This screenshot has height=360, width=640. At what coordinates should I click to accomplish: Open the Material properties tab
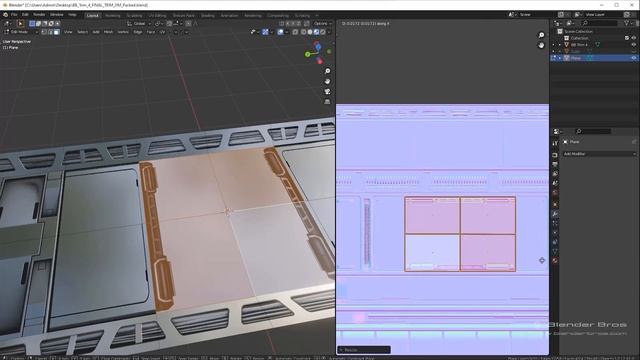tap(555, 260)
